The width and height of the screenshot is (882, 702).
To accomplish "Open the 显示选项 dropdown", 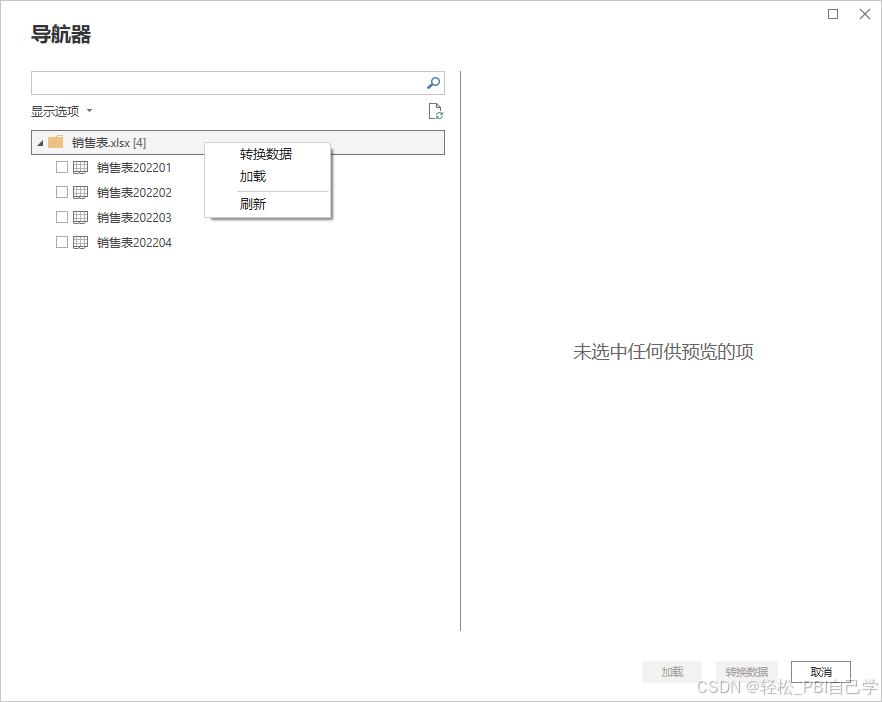I will tap(61, 111).
